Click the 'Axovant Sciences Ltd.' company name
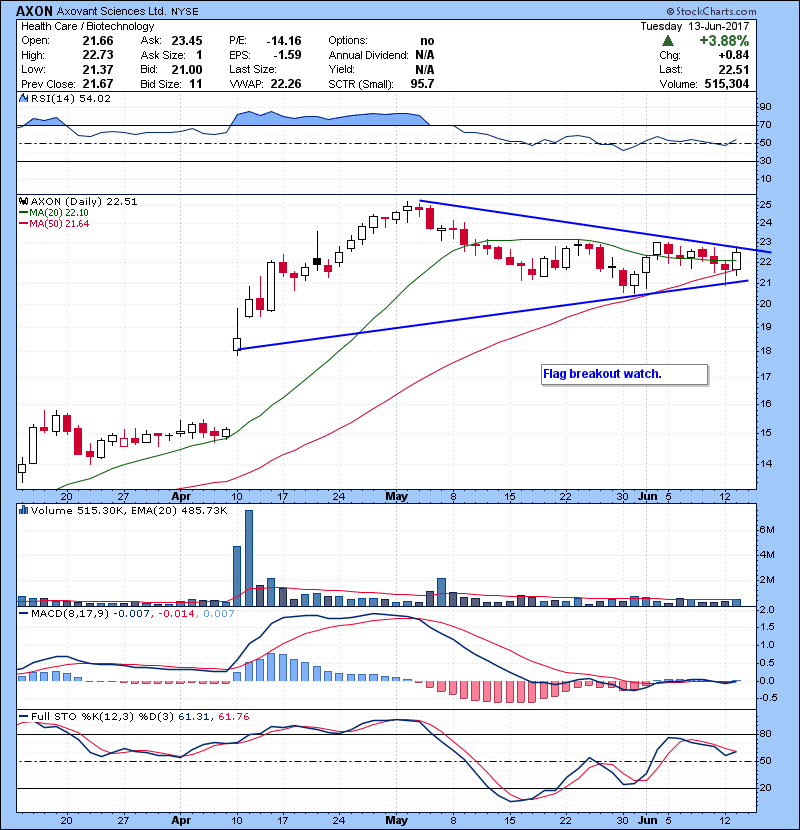The width and height of the screenshot is (800, 830). [x=111, y=11]
